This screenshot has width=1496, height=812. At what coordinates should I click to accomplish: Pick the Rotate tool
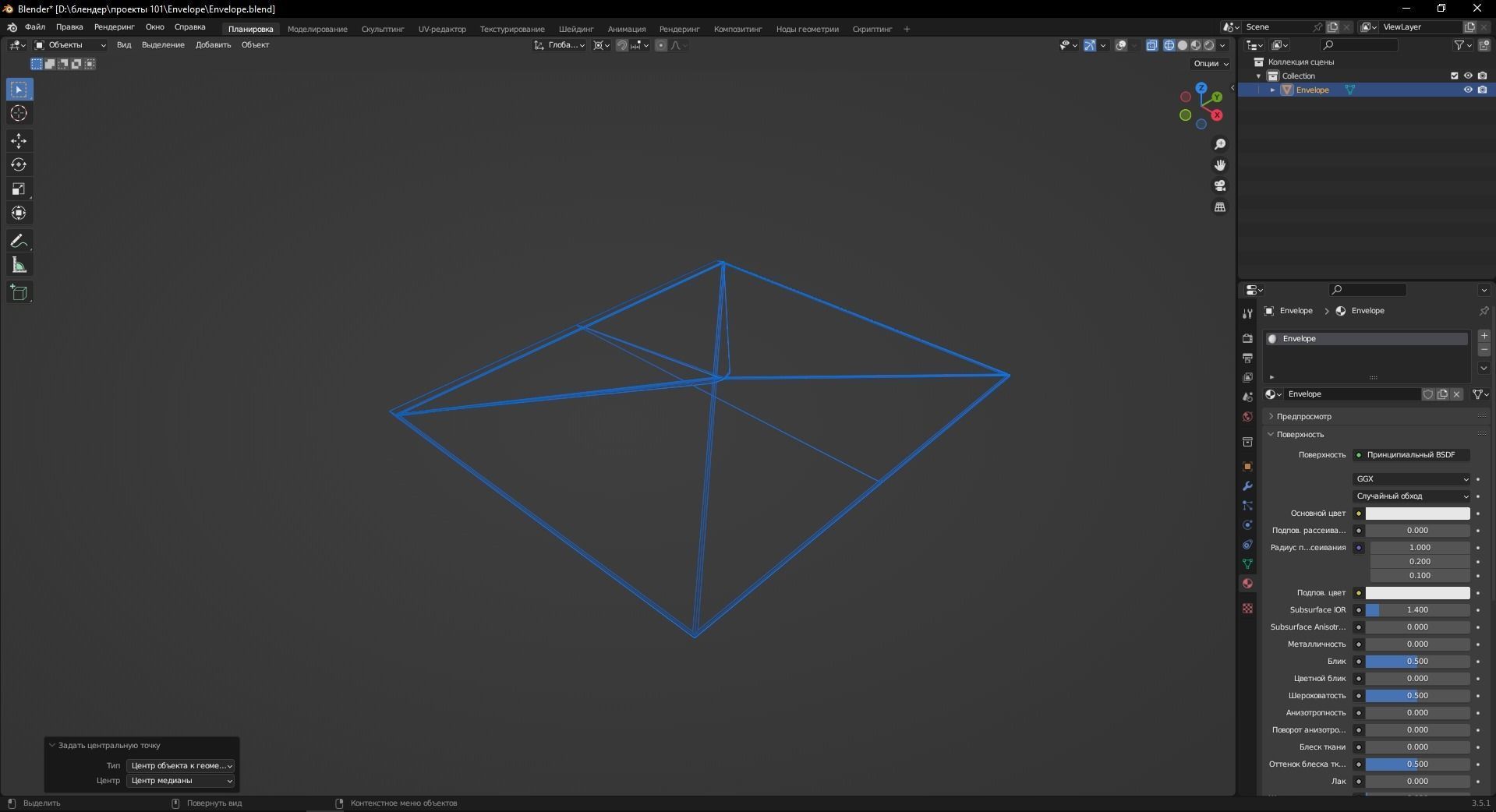[x=19, y=165]
